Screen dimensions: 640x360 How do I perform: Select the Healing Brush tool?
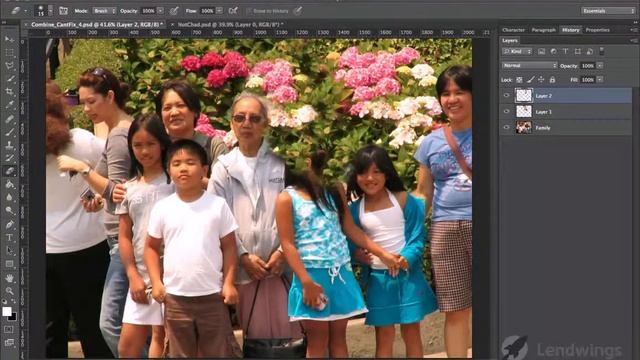click(x=9, y=119)
